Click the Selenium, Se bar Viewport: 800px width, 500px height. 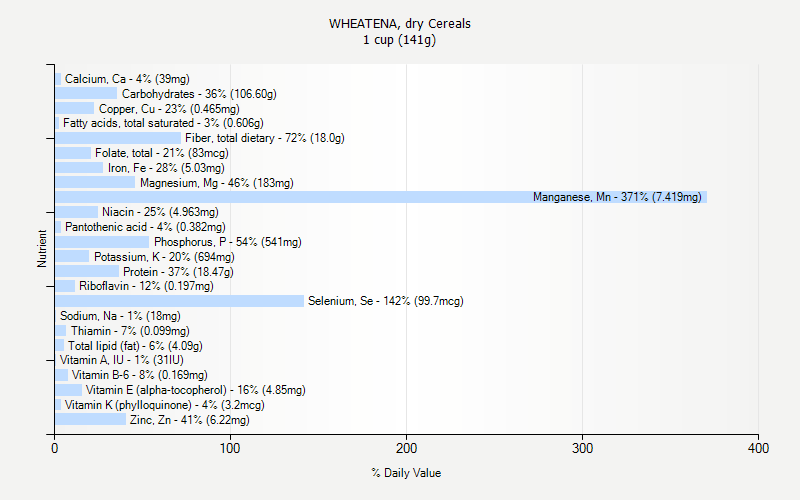(x=179, y=301)
